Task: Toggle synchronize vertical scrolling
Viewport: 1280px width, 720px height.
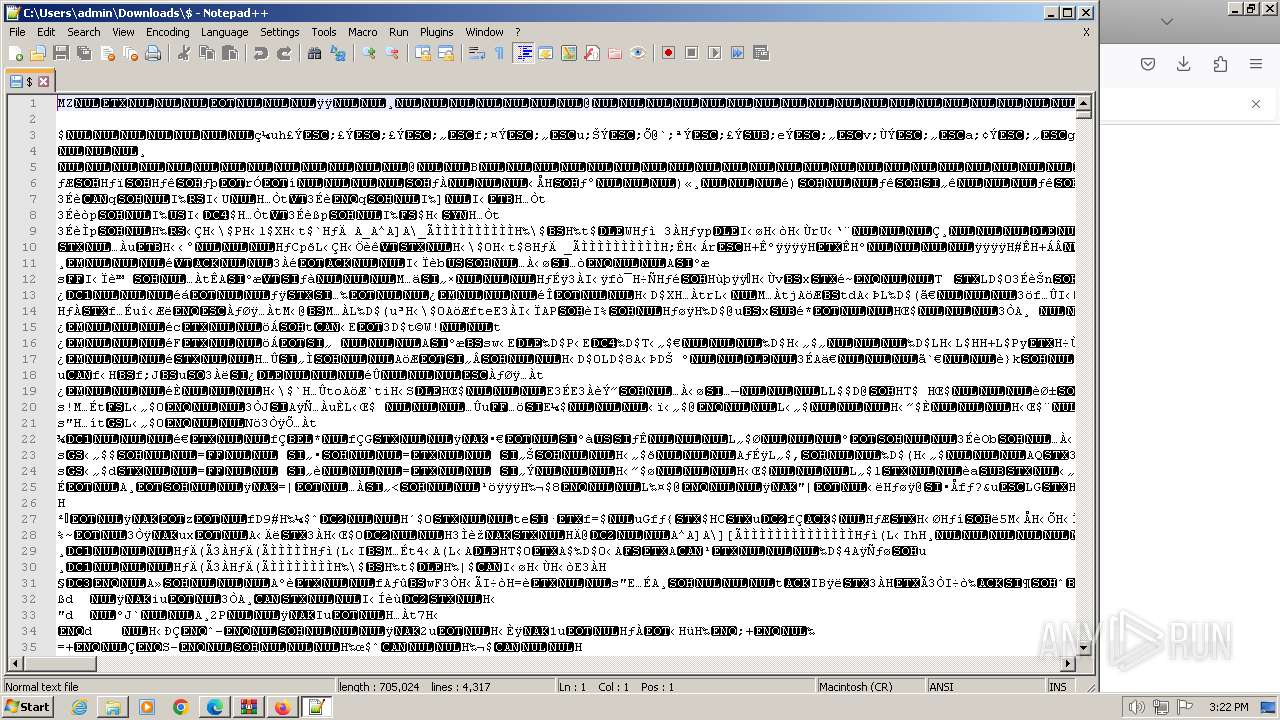Action: coord(423,53)
